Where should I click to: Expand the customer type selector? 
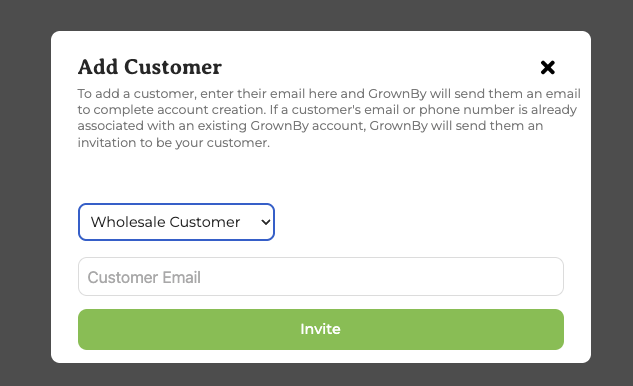[x=176, y=222]
